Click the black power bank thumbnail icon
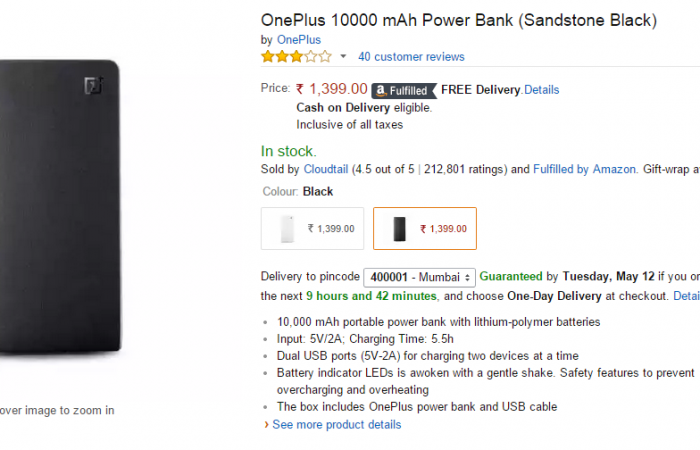Viewport: 700px width, 450px height. (x=400, y=228)
